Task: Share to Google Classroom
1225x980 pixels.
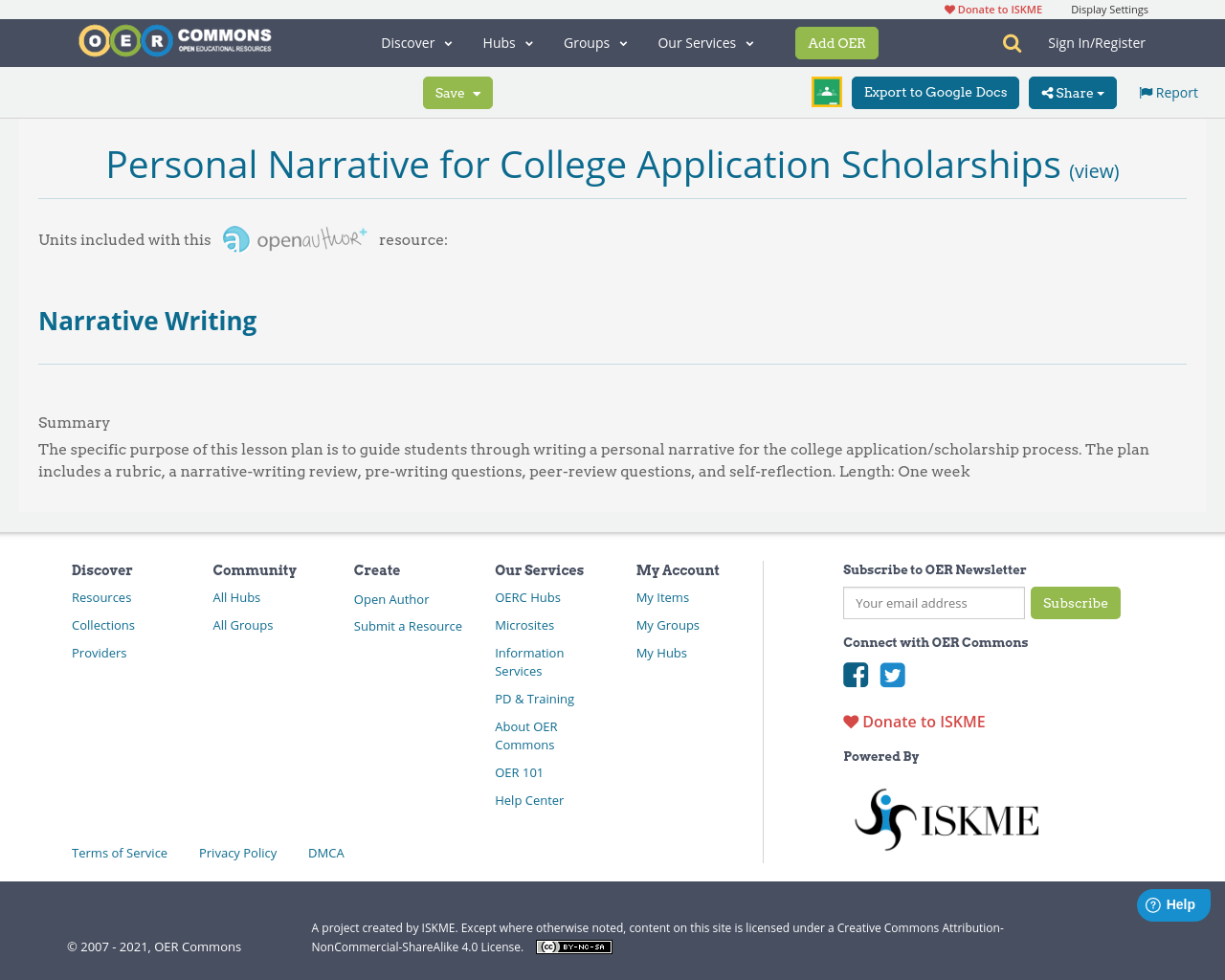Action: point(825,90)
